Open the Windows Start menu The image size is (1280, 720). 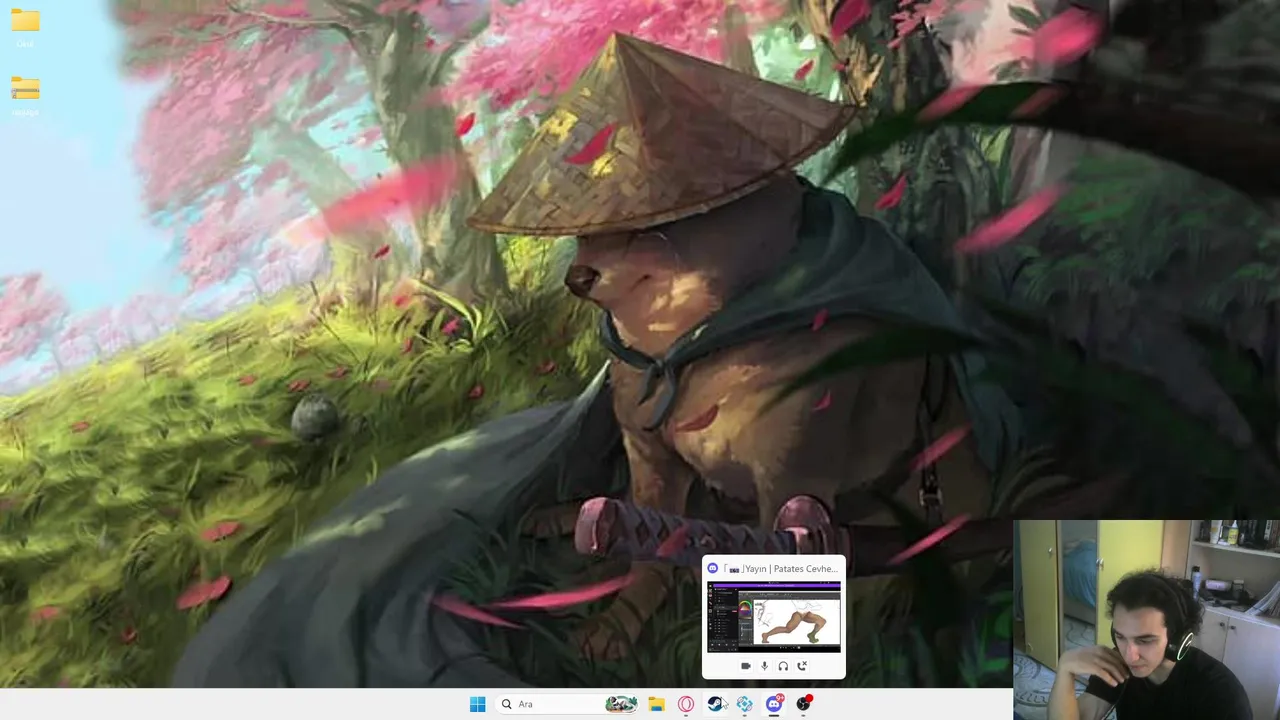click(x=477, y=704)
